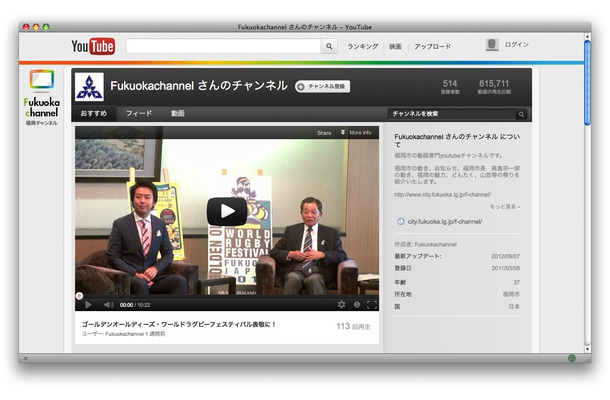610x400 pixels.
Task: Expand description with もっと見る
Action: pyautogui.click(x=505, y=207)
